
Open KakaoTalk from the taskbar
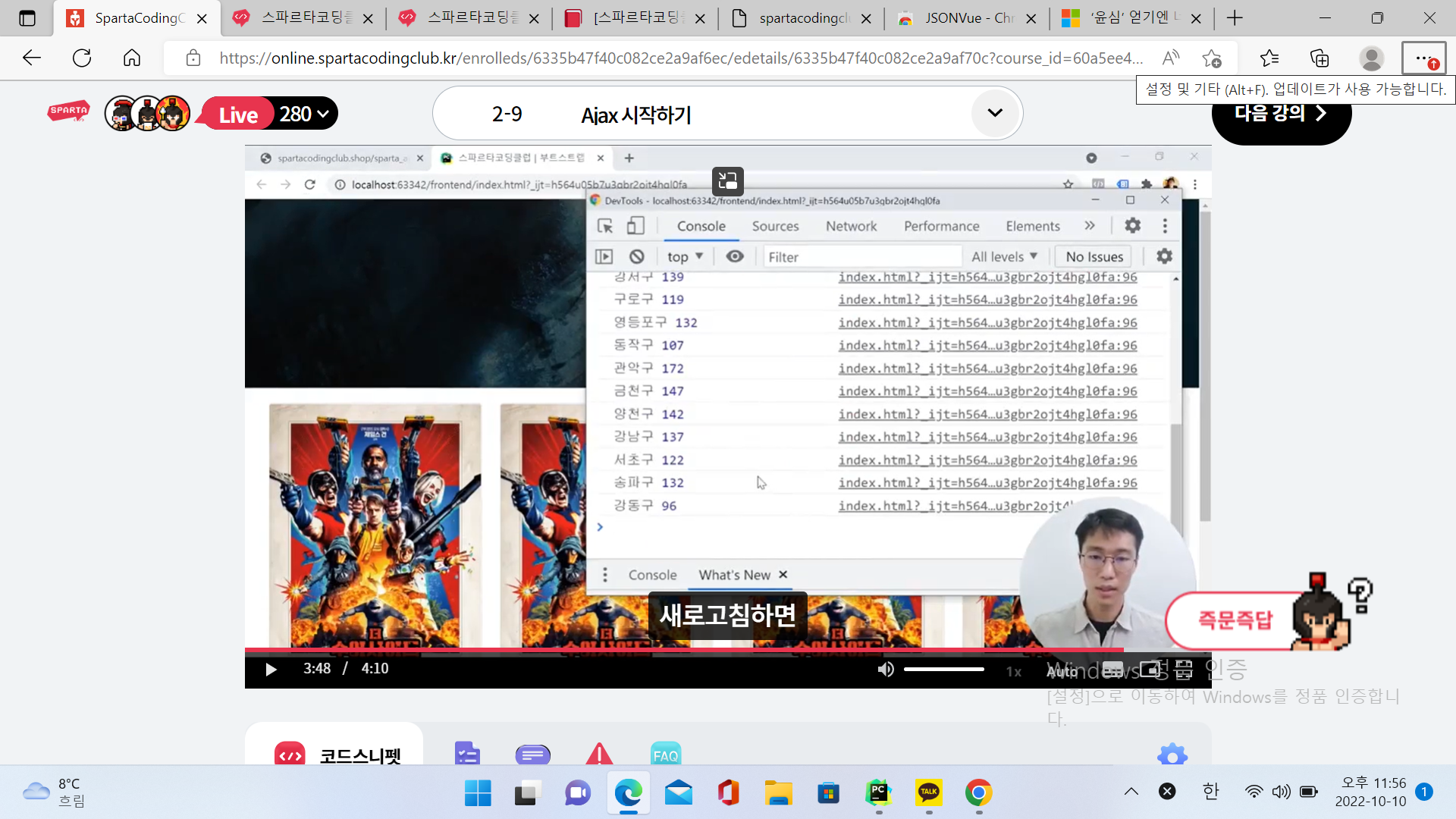point(928,792)
